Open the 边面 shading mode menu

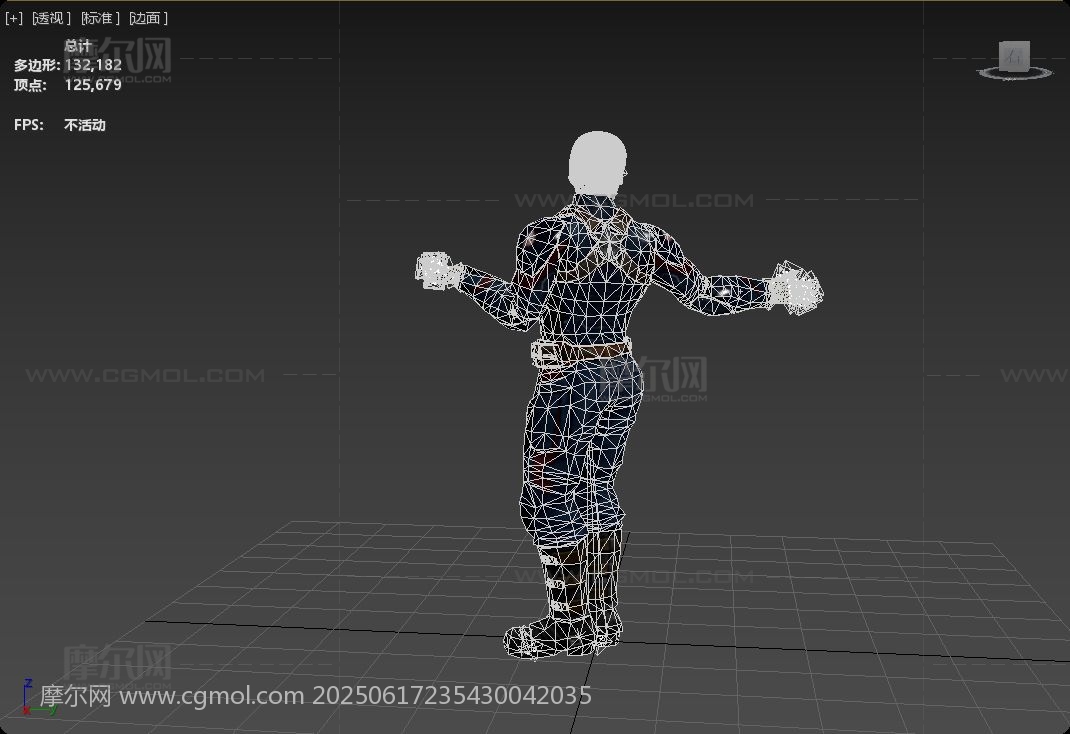tap(148, 18)
